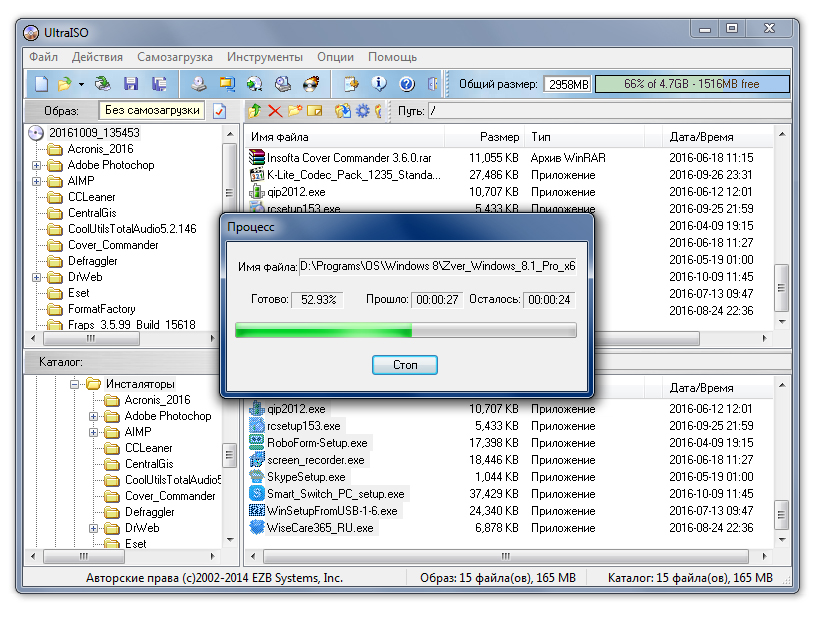Click the red X delete icon
815x617 pixels.
click(x=275, y=111)
